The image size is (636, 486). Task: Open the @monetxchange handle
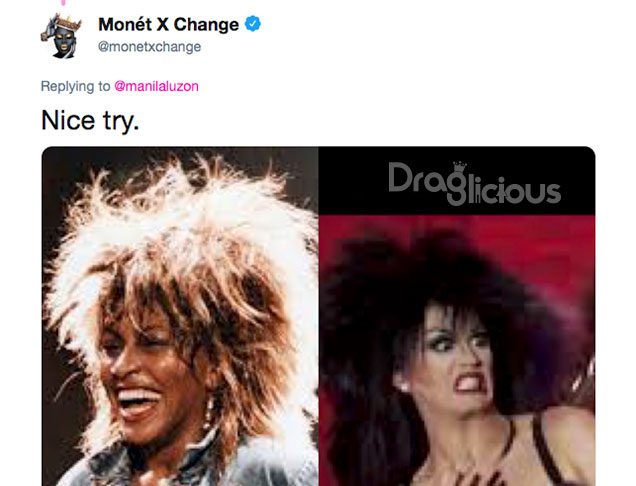tap(149, 47)
